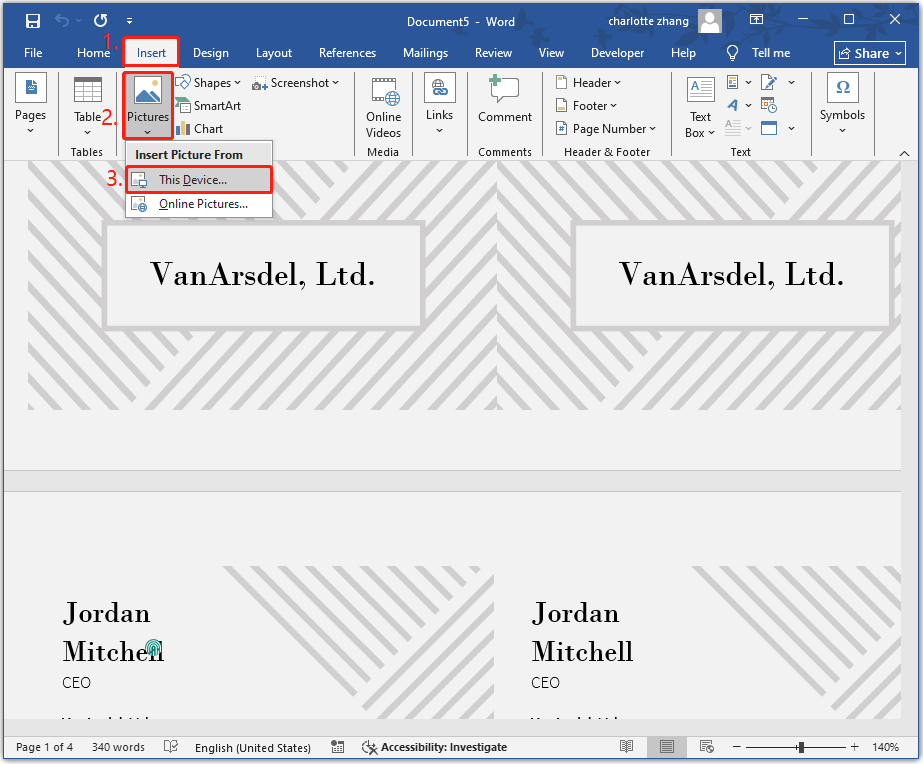Image resolution: width=923 pixels, height=764 pixels.
Task: Switch to the View tab
Action: click(551, 53)
